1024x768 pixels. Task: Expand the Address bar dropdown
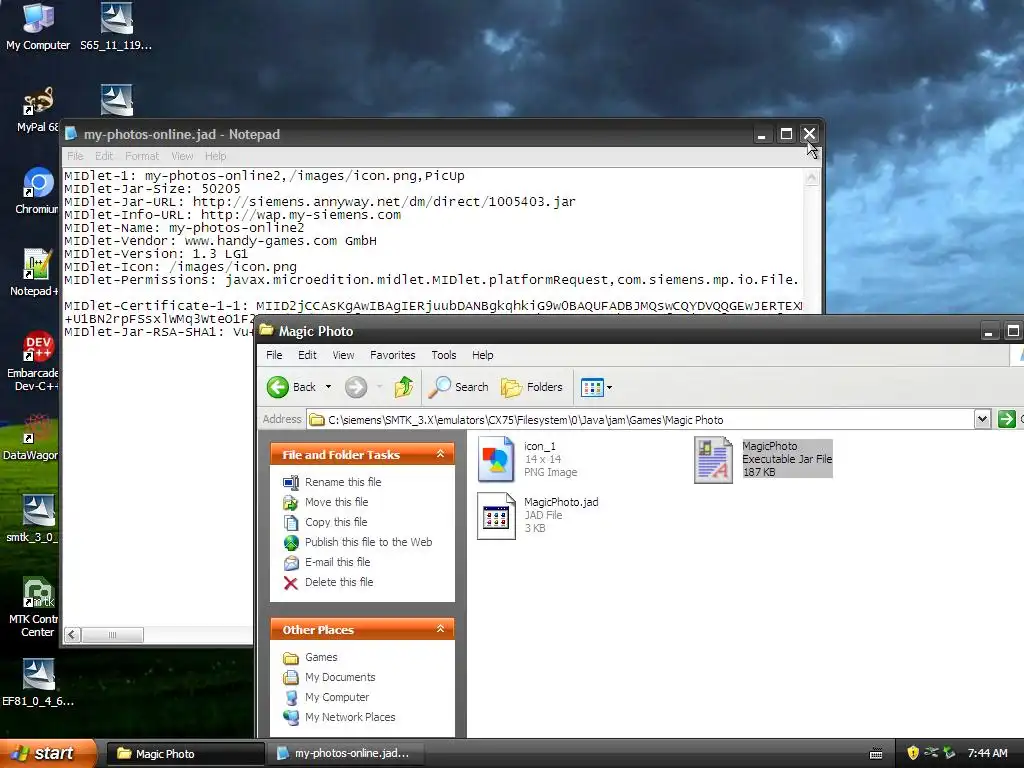pyautogui.click(x=982, y=419)
